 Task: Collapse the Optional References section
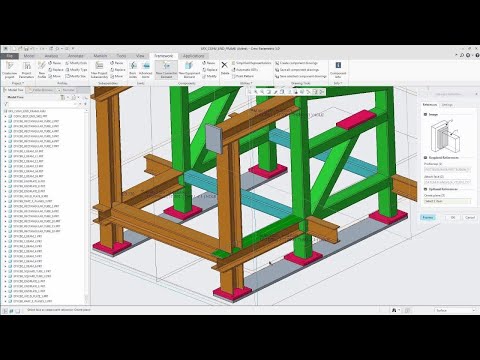426,189
